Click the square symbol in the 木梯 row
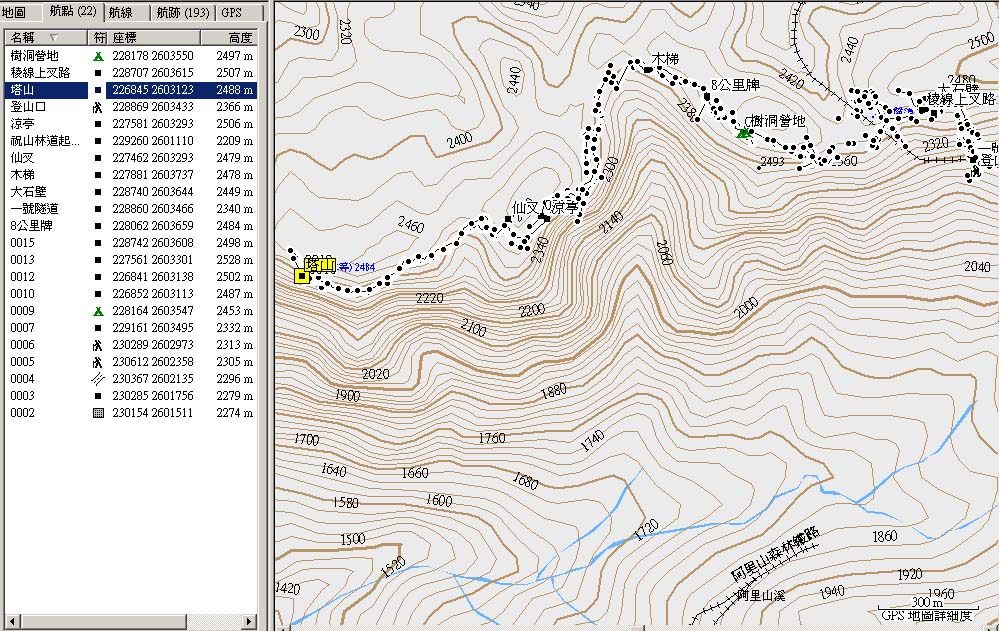Viewport: 999px width, 631px height. pos(98,175)
